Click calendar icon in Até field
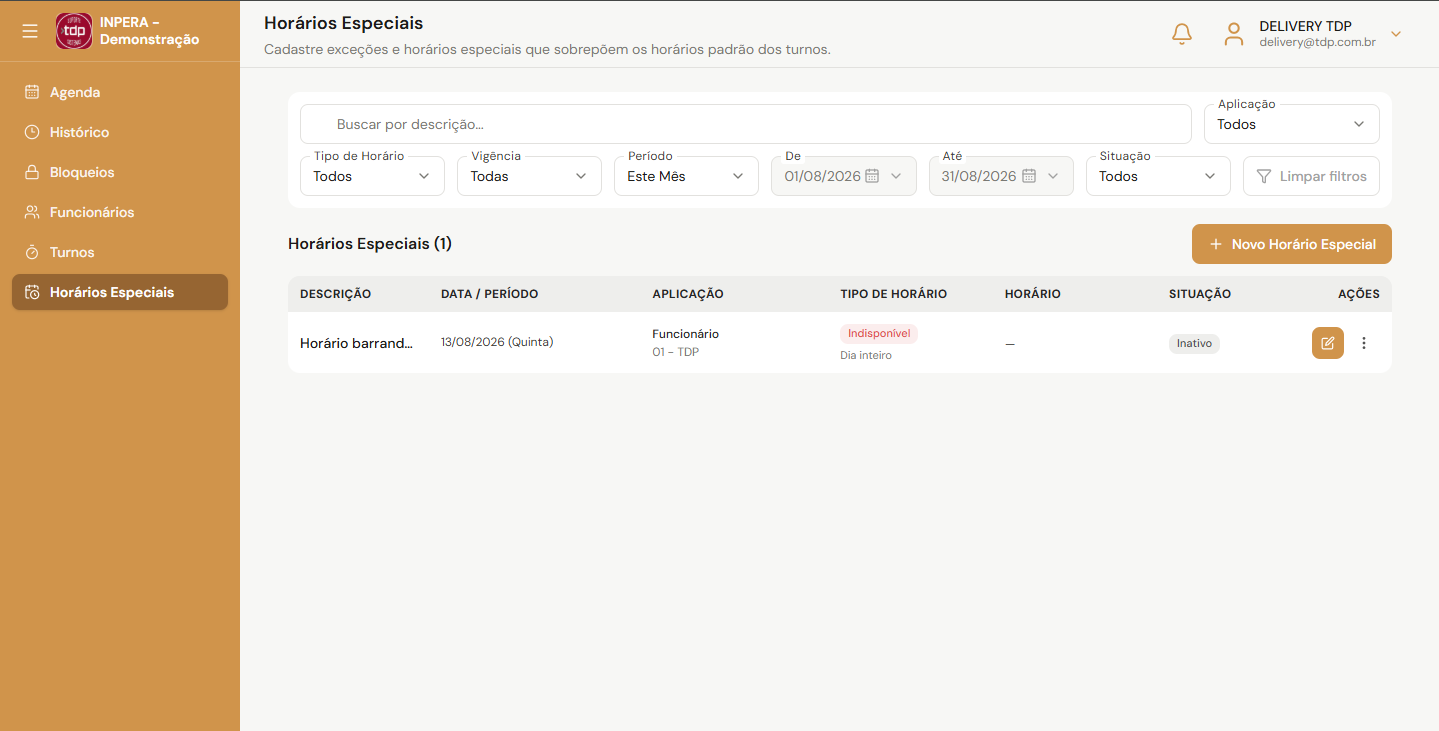The image size is (1439, 731). (1029, 176)
